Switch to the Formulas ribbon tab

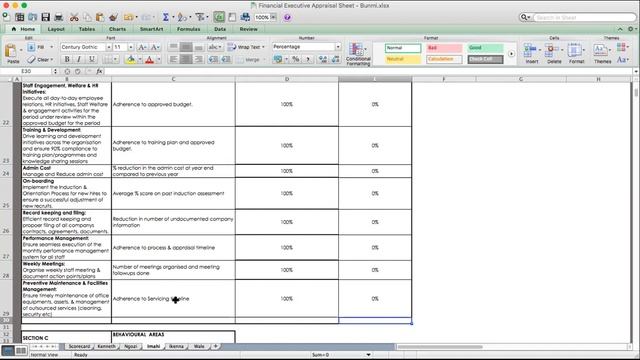point(189,29)
